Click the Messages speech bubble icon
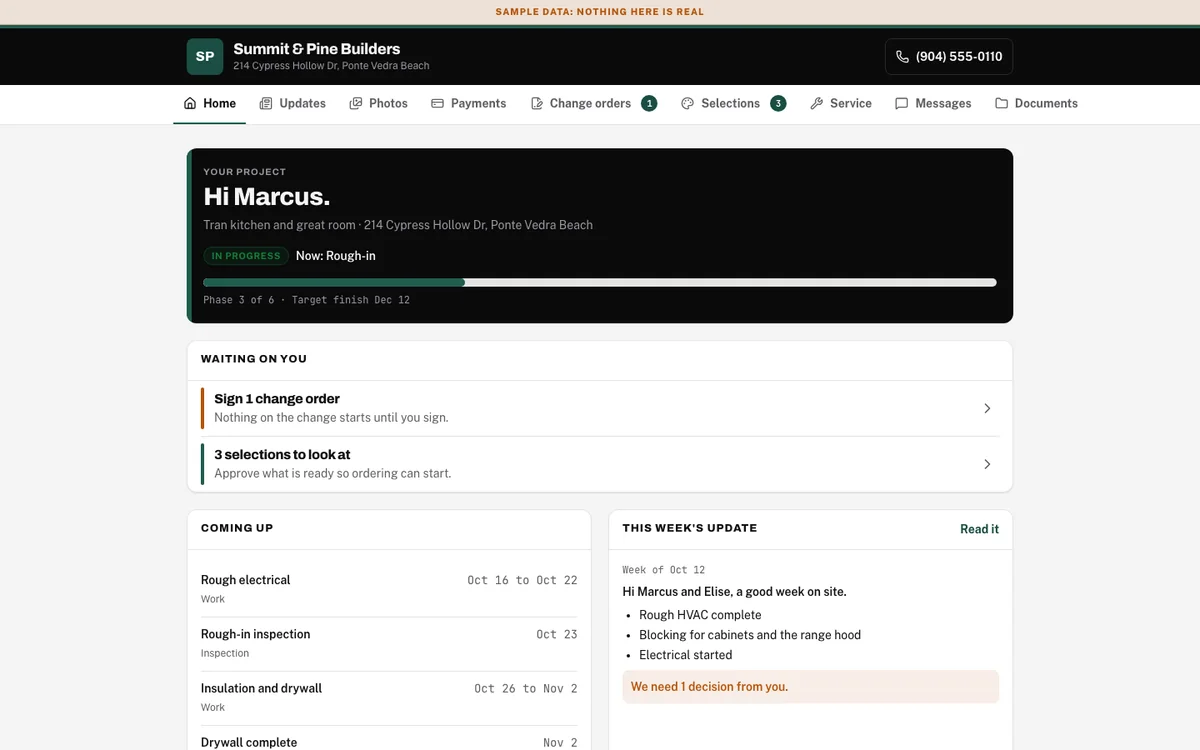Screen dimensions: 1200x750 [901, 103]
